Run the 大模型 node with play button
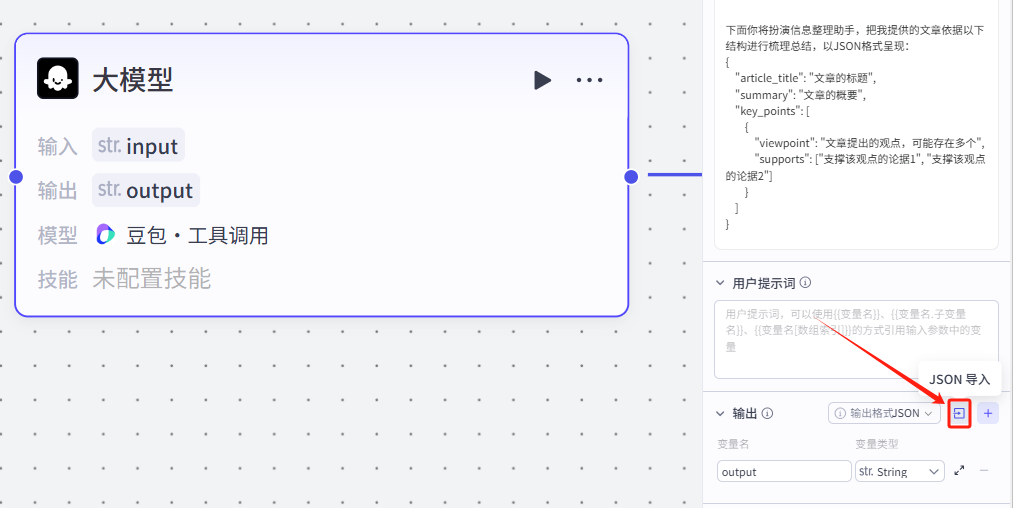The width and height of the screenshot is (1013, 508). click(x=542, y=80)
